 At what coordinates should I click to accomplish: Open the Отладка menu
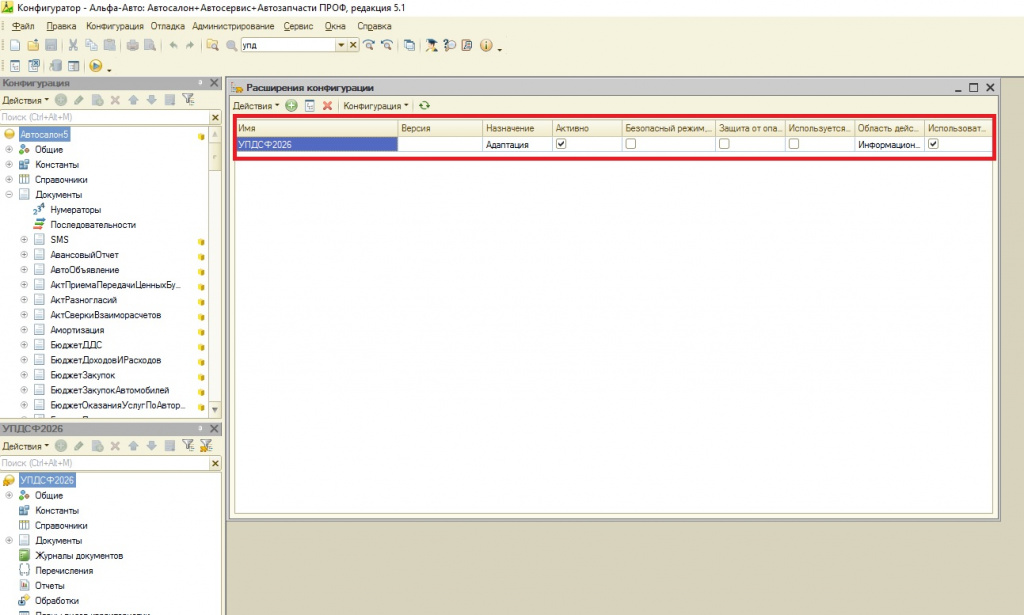click(x=168, y=26)
